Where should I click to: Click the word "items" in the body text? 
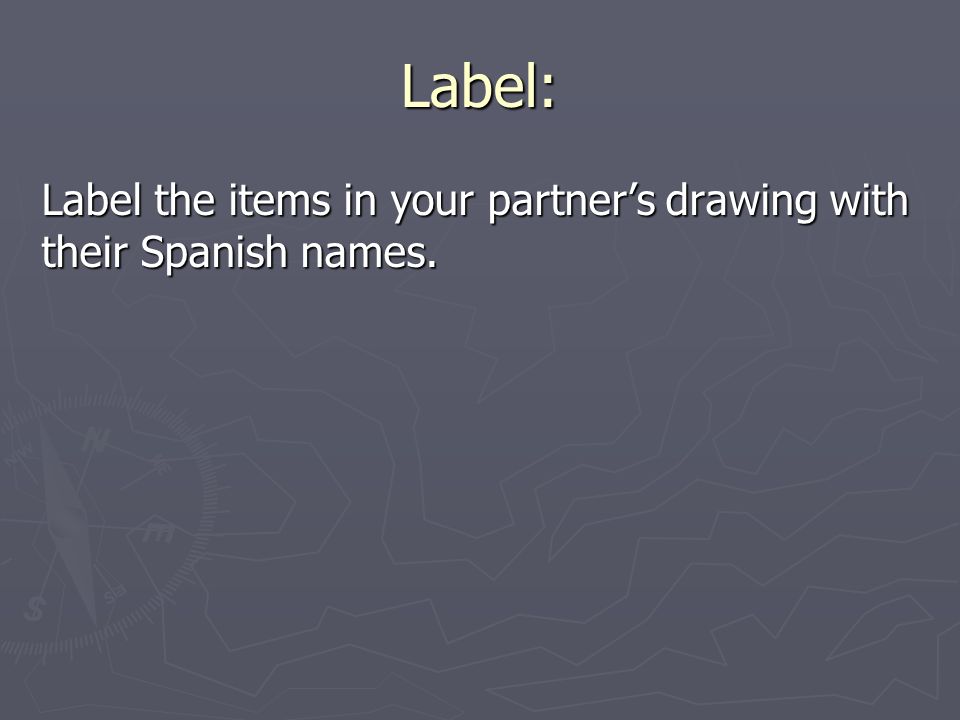[x=280, y=200]
